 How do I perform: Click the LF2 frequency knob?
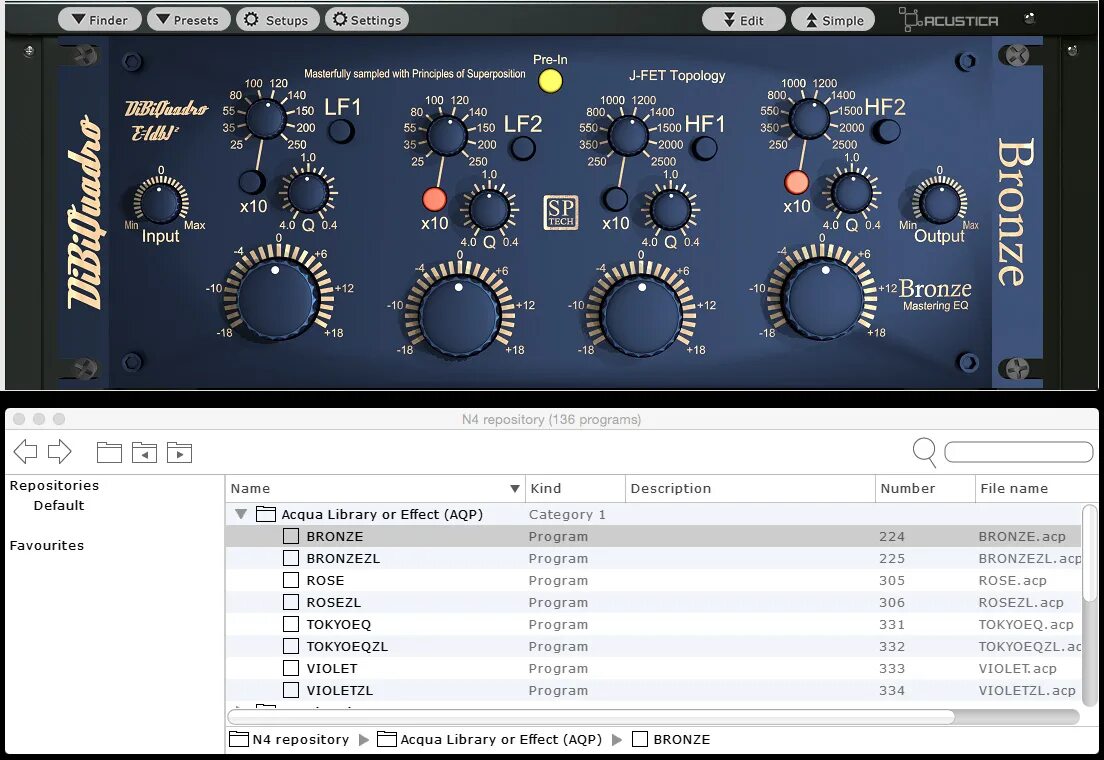click(x=446, y=135)
